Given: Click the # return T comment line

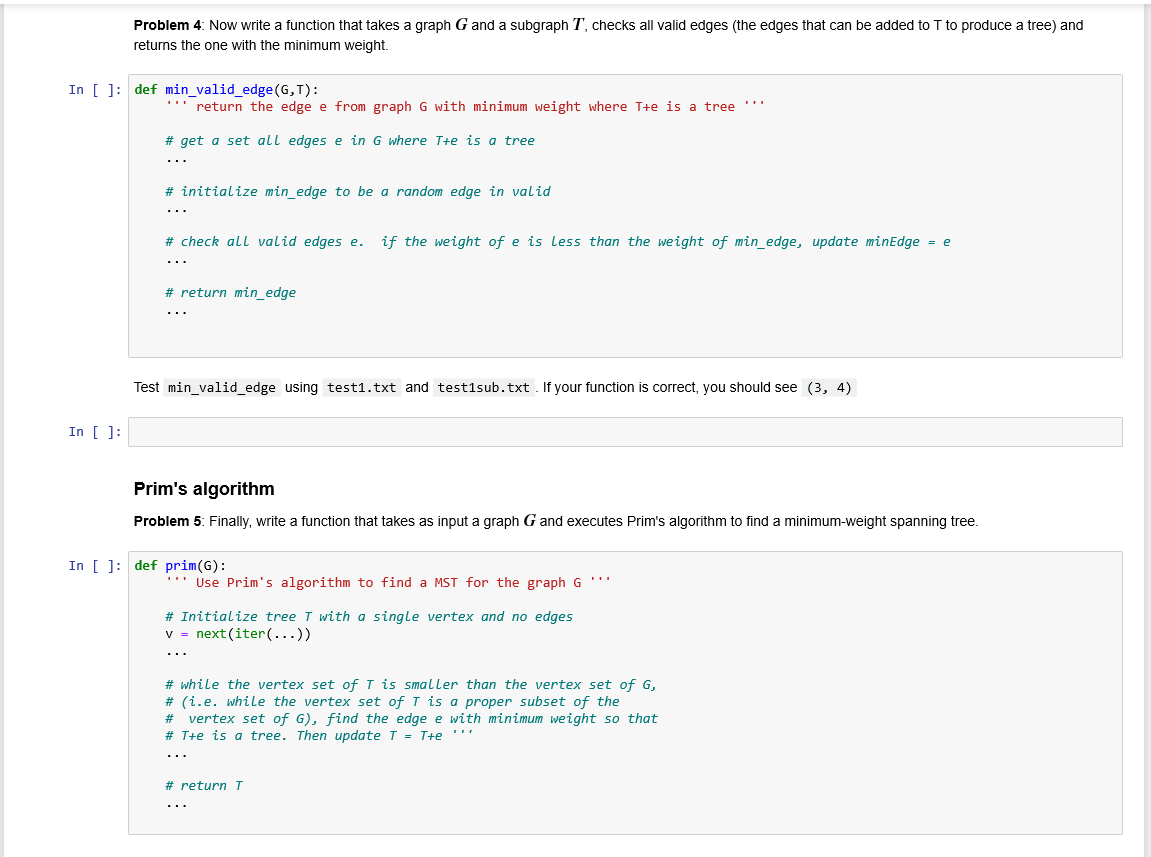Looking at the screenshot, I should click(x=204, y=785).
